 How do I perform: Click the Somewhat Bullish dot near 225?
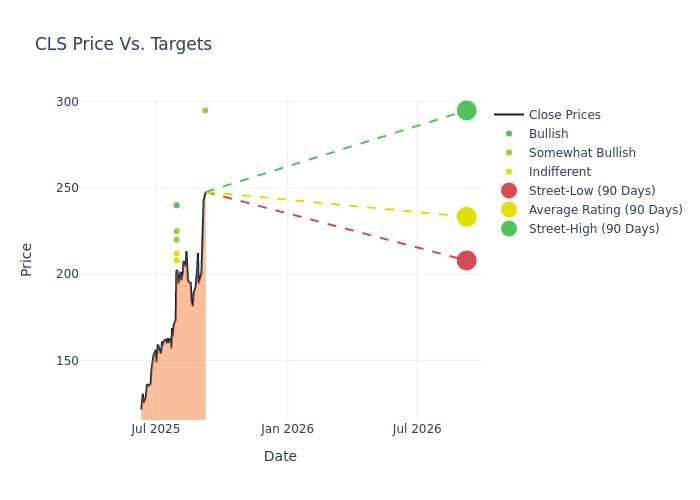pos(176,231)
